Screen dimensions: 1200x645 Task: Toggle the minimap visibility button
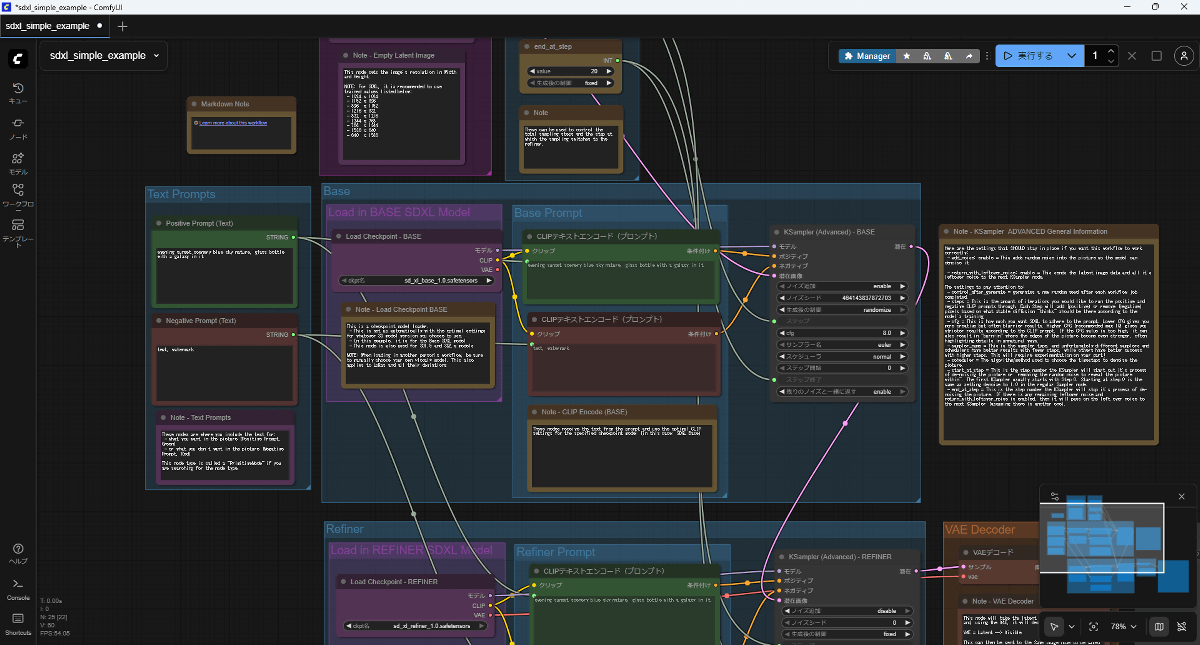[x=1159, y=627]
